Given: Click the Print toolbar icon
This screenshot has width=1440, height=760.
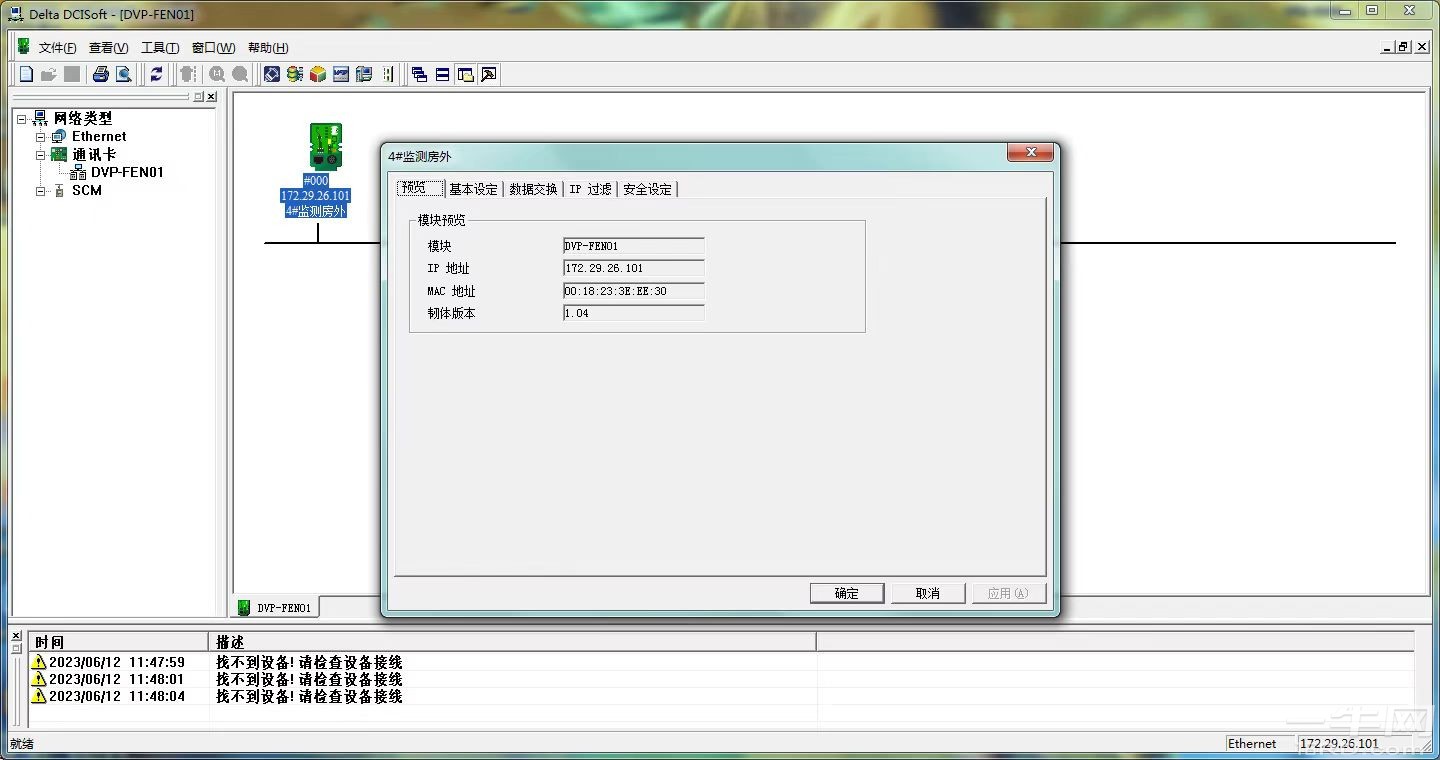Looking at the screenshot, I should [x=101, y=74].
